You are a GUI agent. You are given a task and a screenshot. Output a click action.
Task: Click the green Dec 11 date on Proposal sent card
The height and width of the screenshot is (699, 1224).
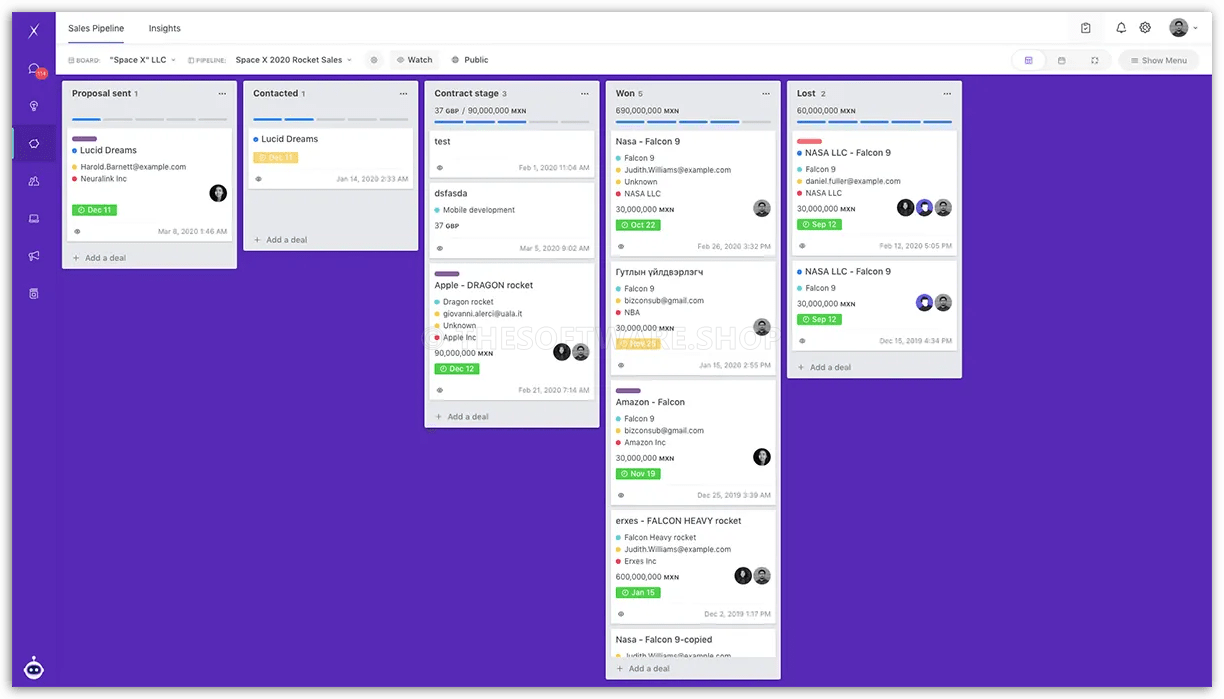click(x=94, y=210)
